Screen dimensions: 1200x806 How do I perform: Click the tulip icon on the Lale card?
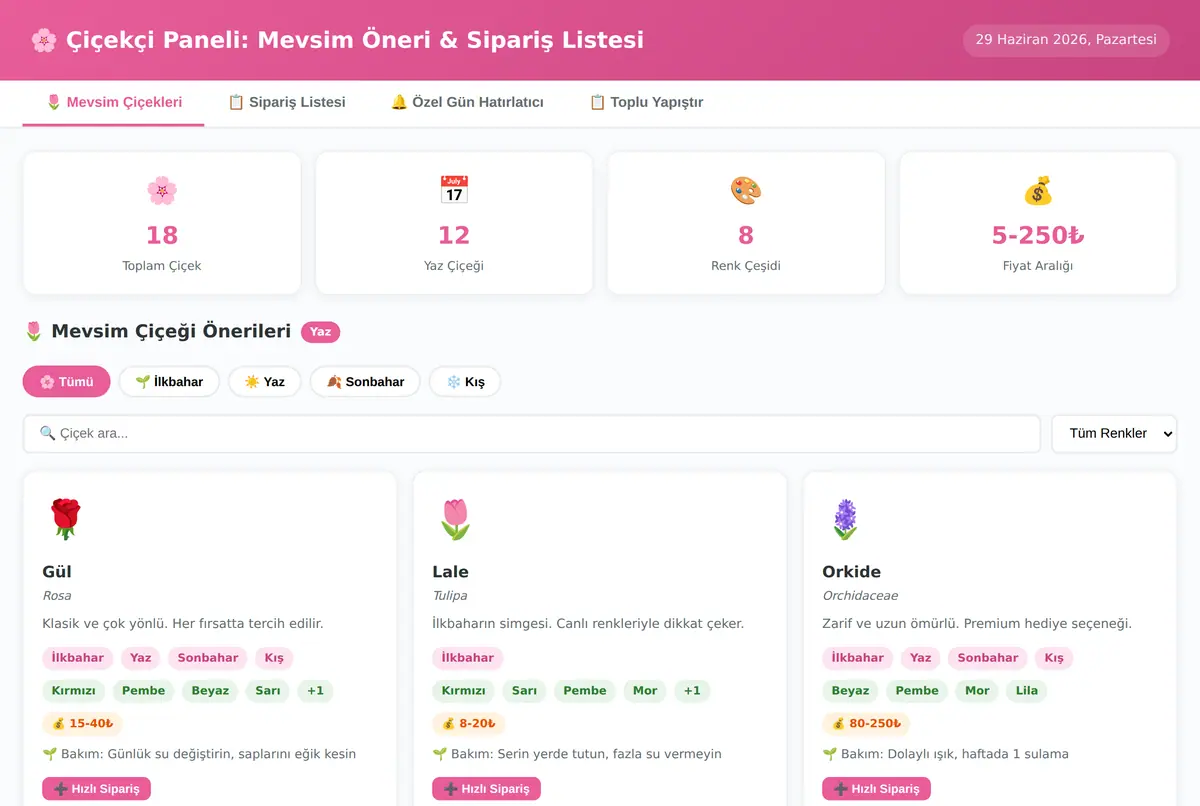coord(455,520)
